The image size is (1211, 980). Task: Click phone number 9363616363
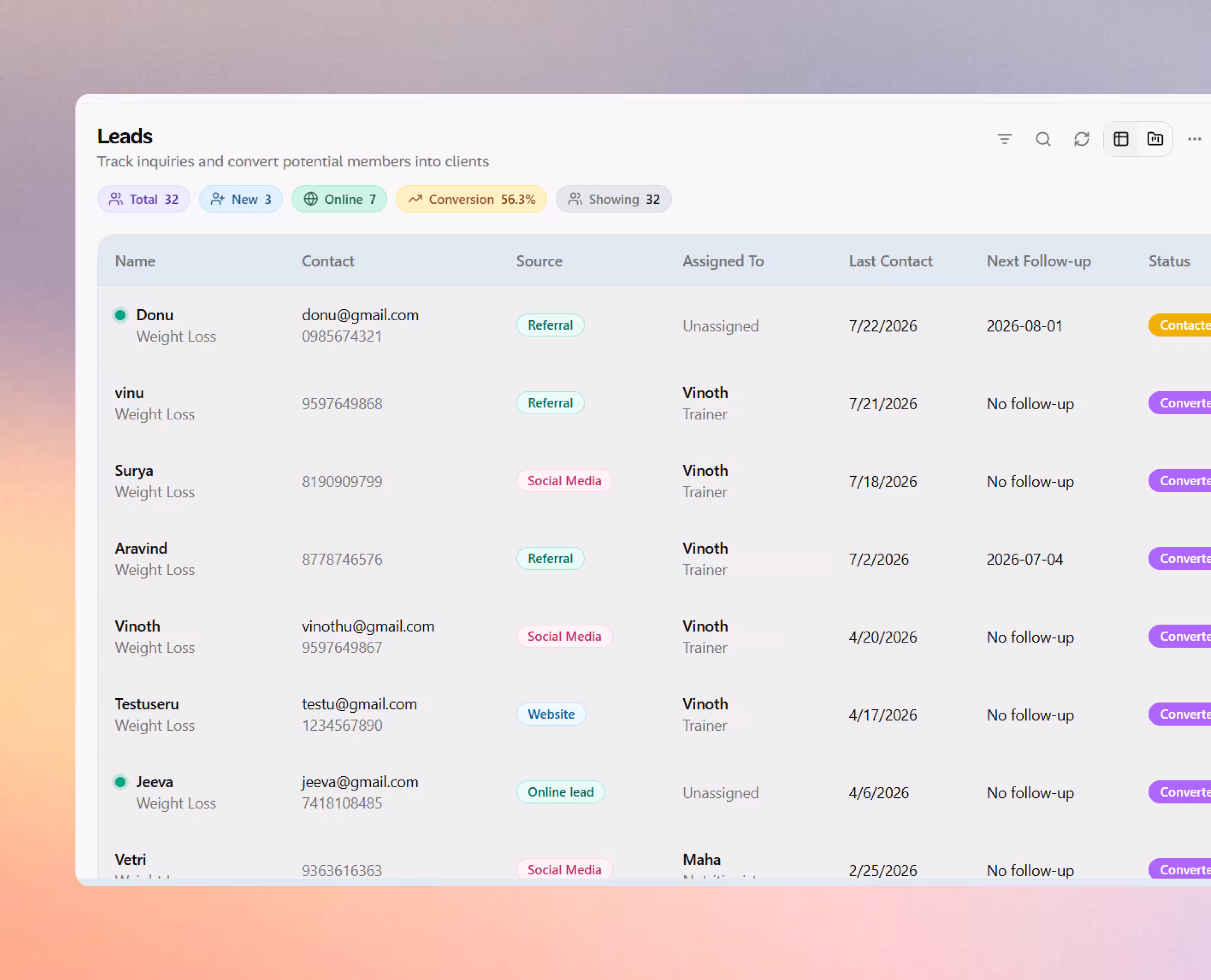(342, 871)
